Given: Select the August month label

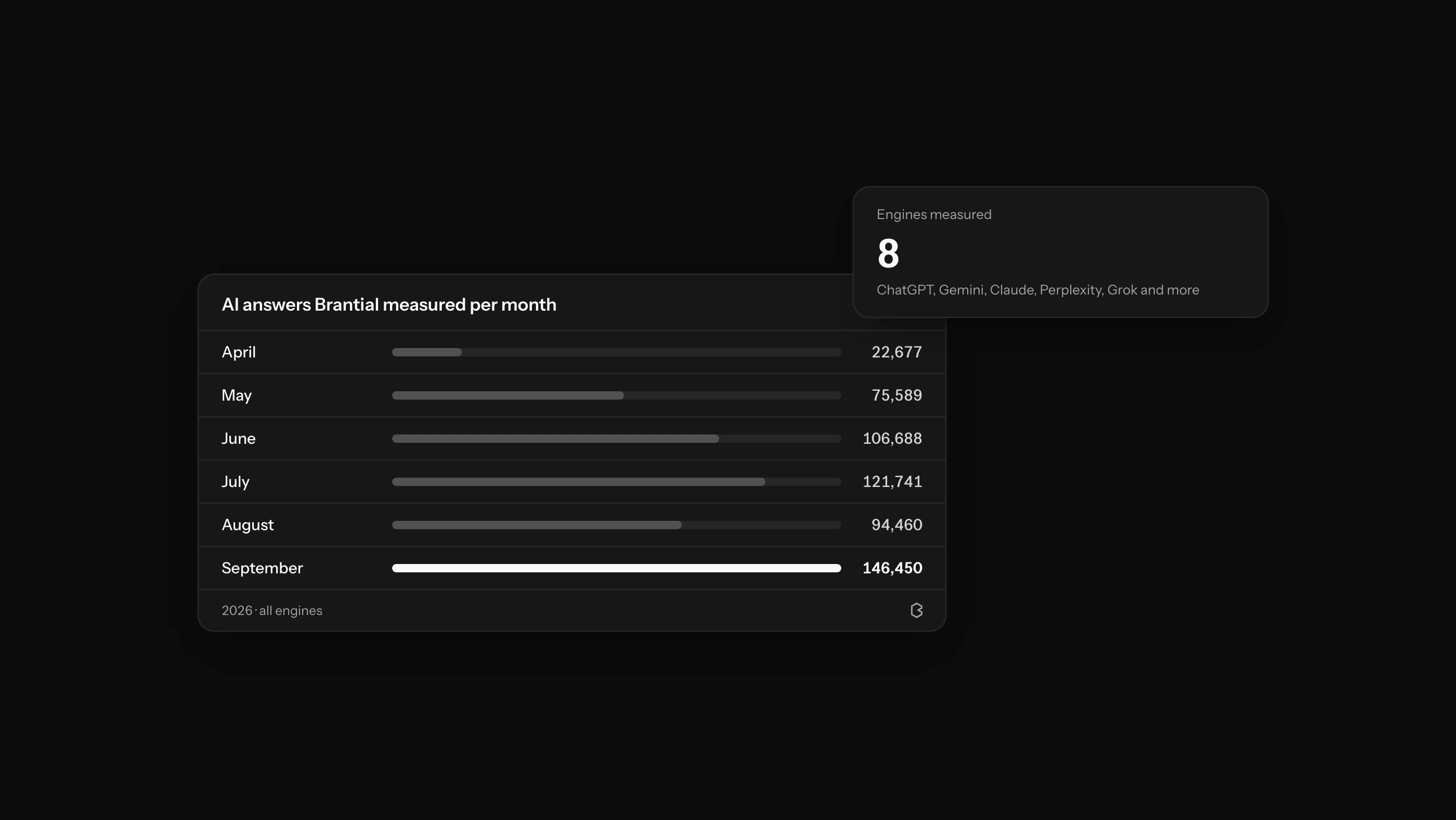Looking at the screenshot, I should coord(248,525).
